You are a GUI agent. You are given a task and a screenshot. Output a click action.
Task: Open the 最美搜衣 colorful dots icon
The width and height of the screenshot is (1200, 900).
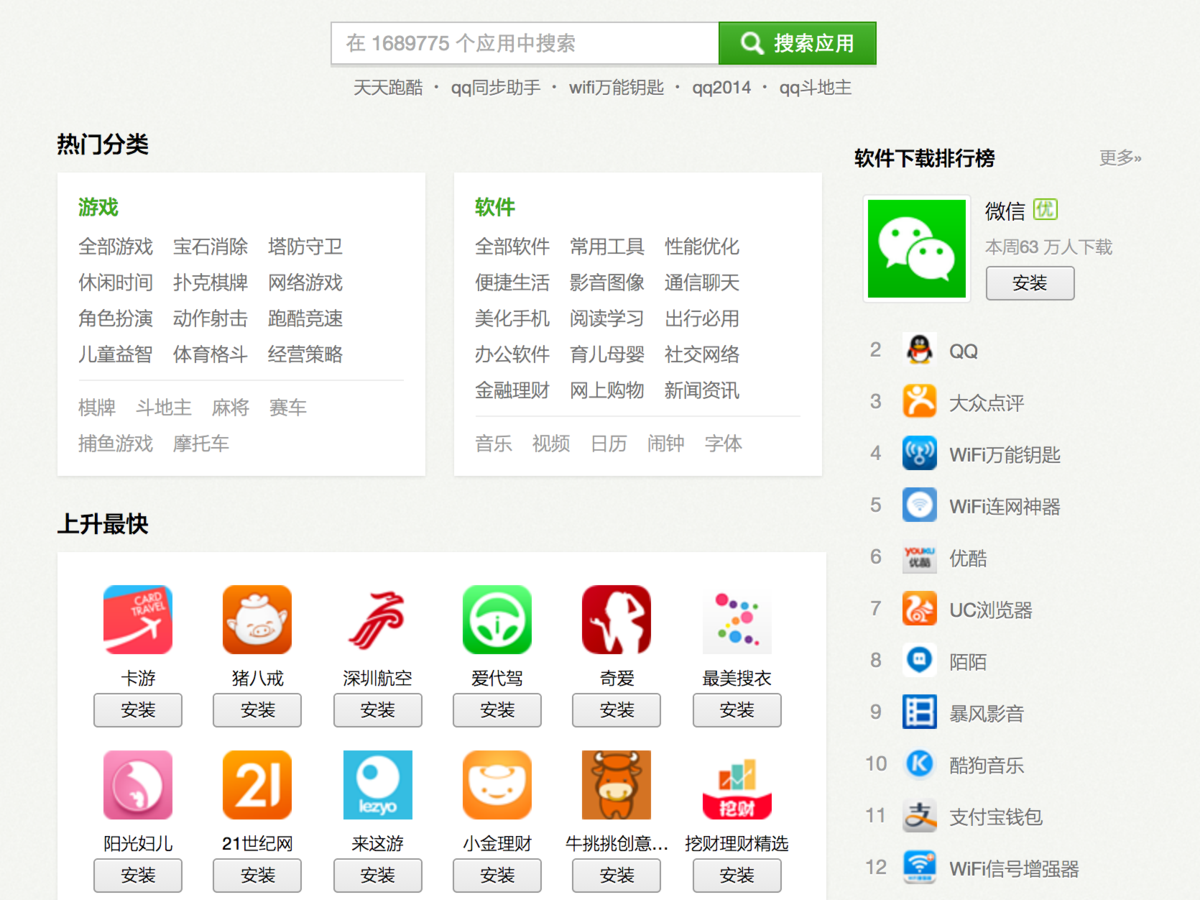click(737, 620)
